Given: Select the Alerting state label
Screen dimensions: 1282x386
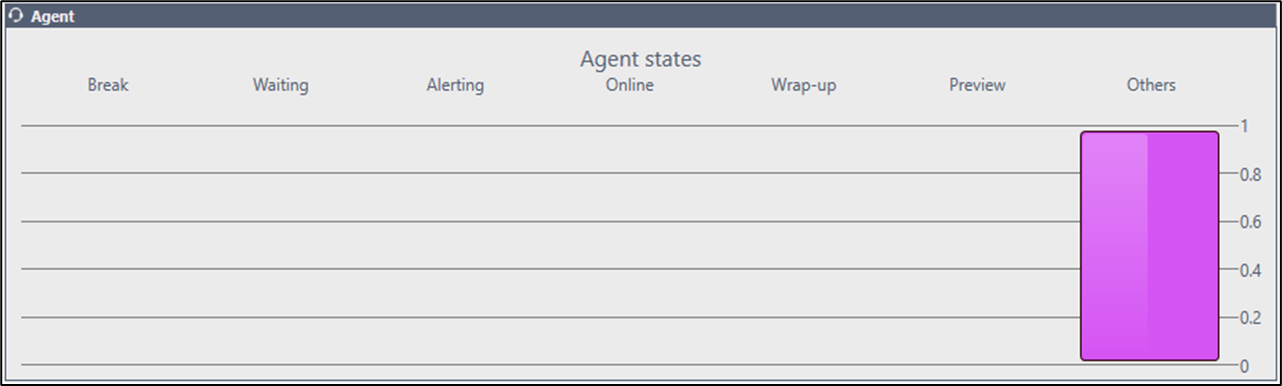Looking at the screenshot, I should 455,85.
